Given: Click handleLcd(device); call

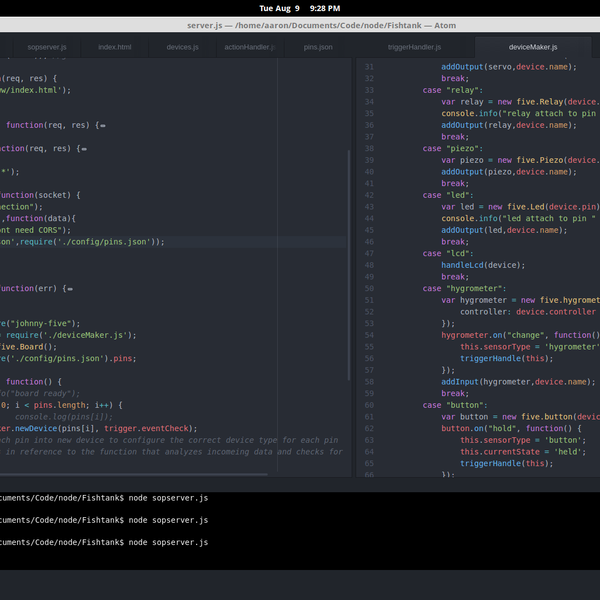Looking at the screenshot, I should click(483, 265).
